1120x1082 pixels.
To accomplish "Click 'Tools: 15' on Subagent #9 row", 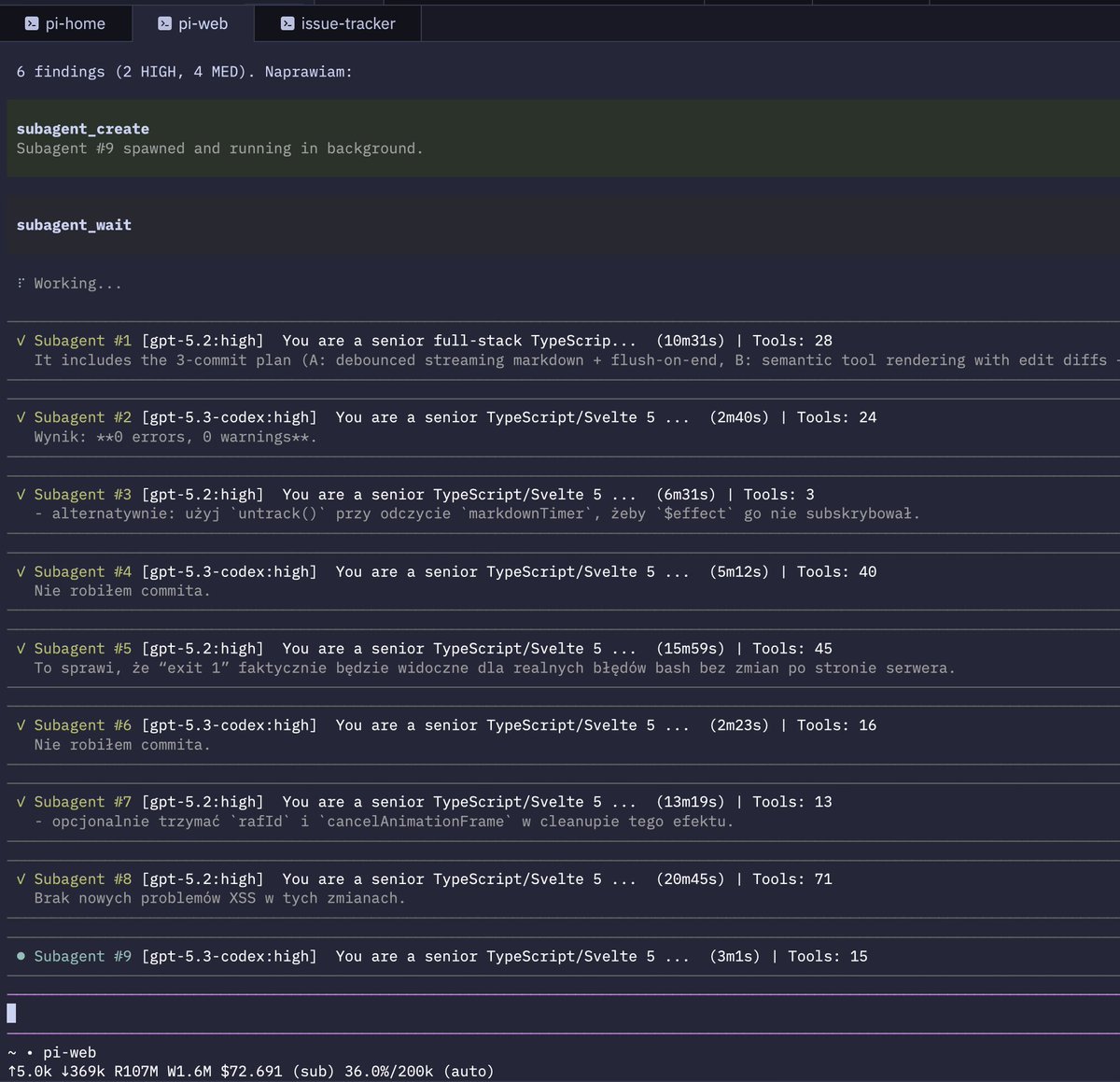I will [828, 956].
